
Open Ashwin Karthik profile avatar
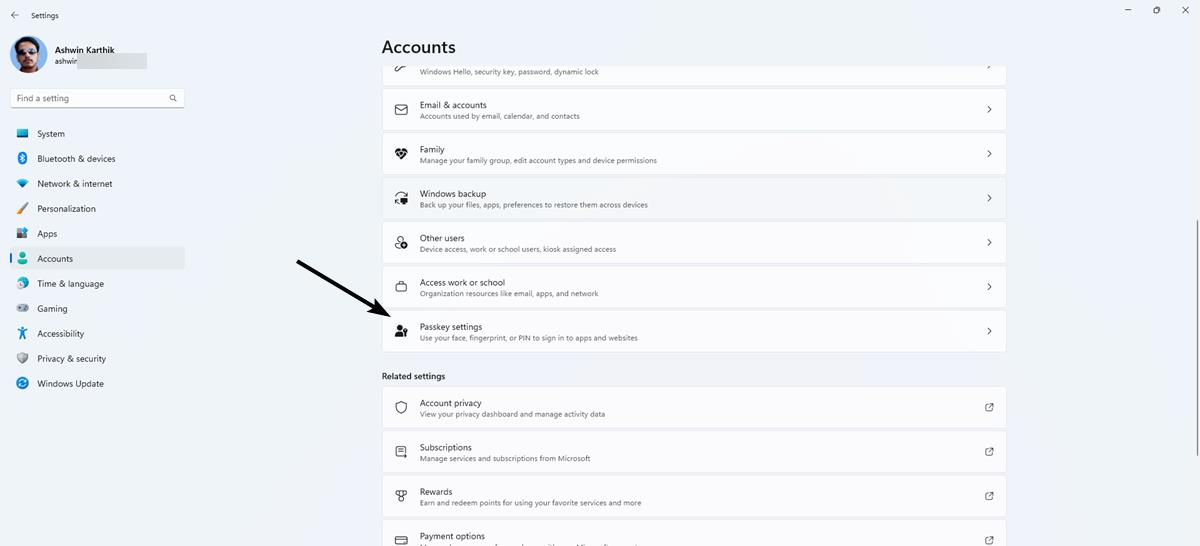click(28, 54)
